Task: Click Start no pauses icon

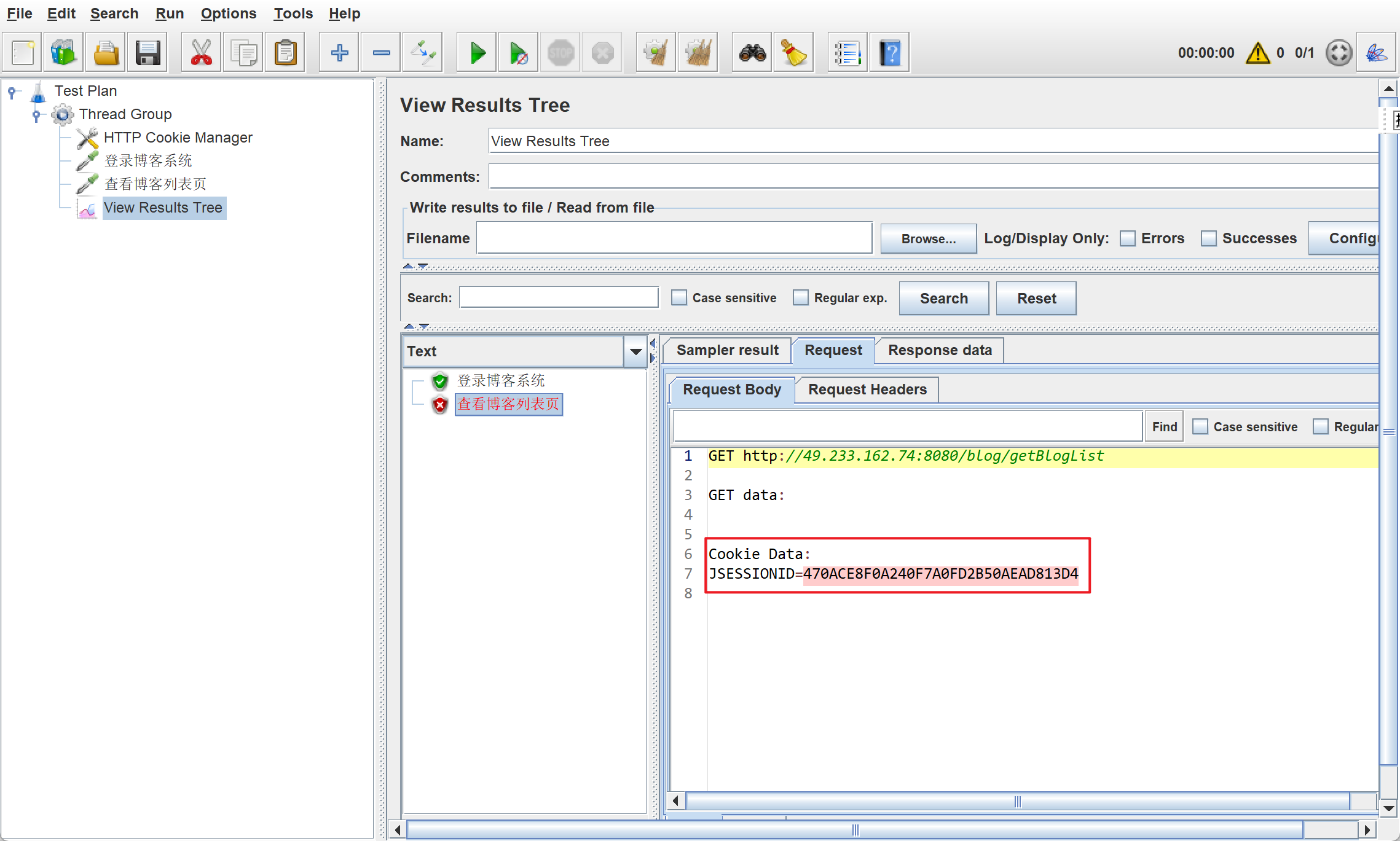Action: 518,53
